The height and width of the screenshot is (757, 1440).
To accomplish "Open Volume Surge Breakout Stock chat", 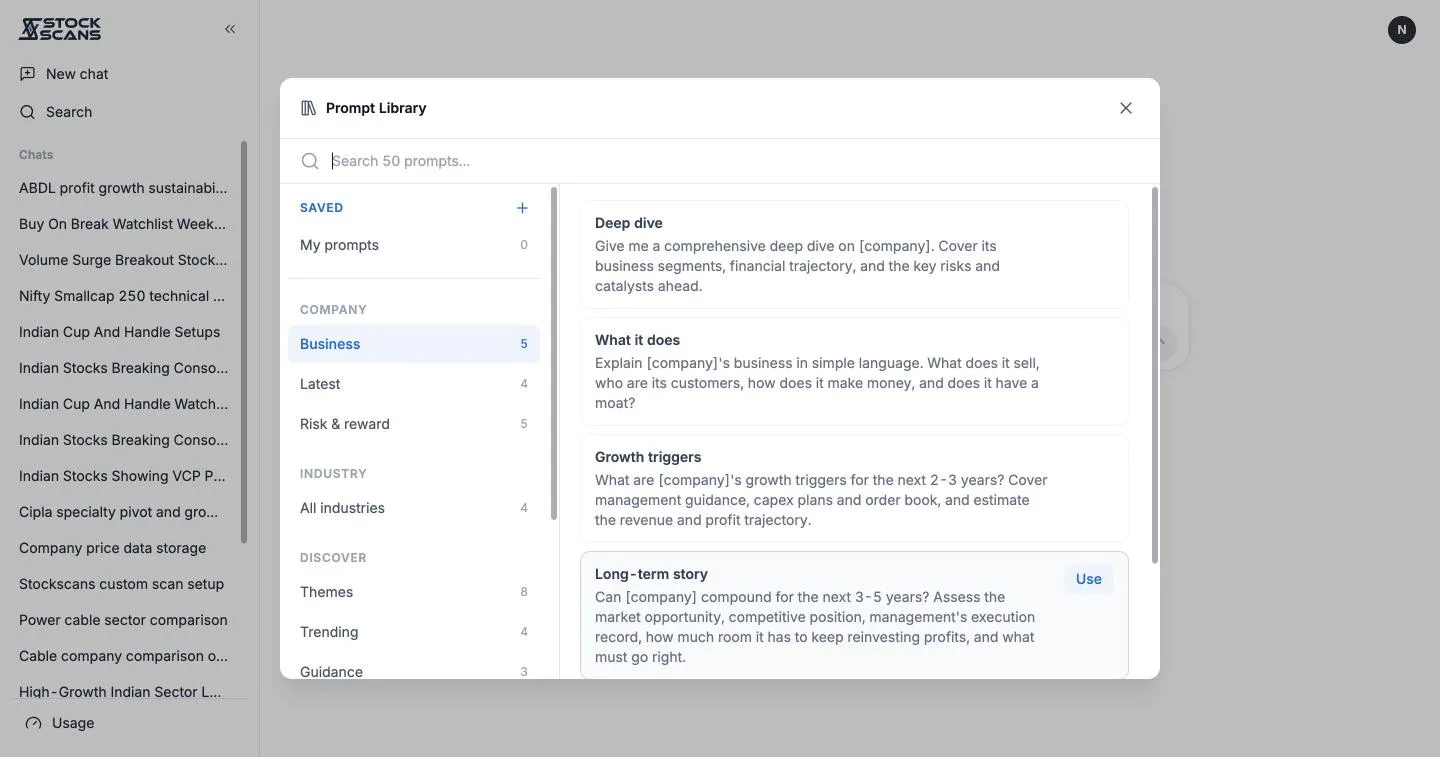I will click(x=124, y=260).
